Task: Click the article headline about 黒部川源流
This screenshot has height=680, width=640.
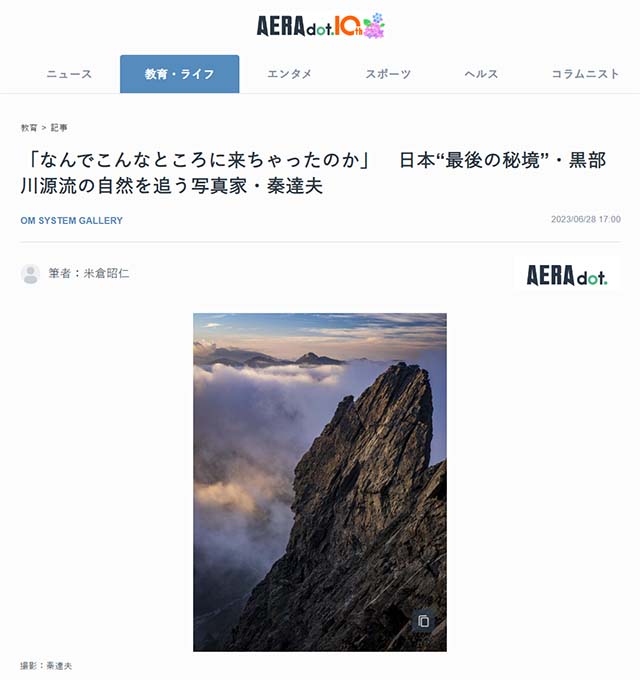Action: tap(313, 173)
